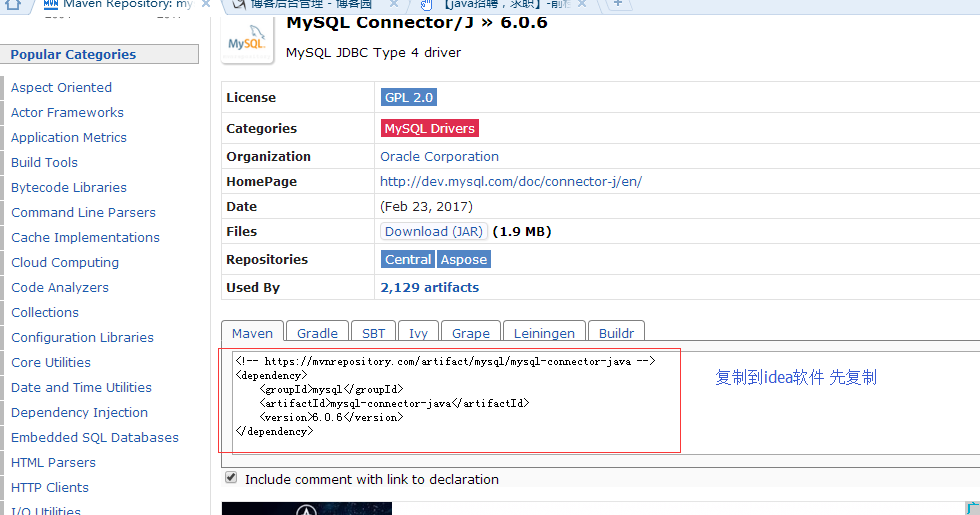Open the Build Tools category
The image size is (980, 515).
click(44, 162)
